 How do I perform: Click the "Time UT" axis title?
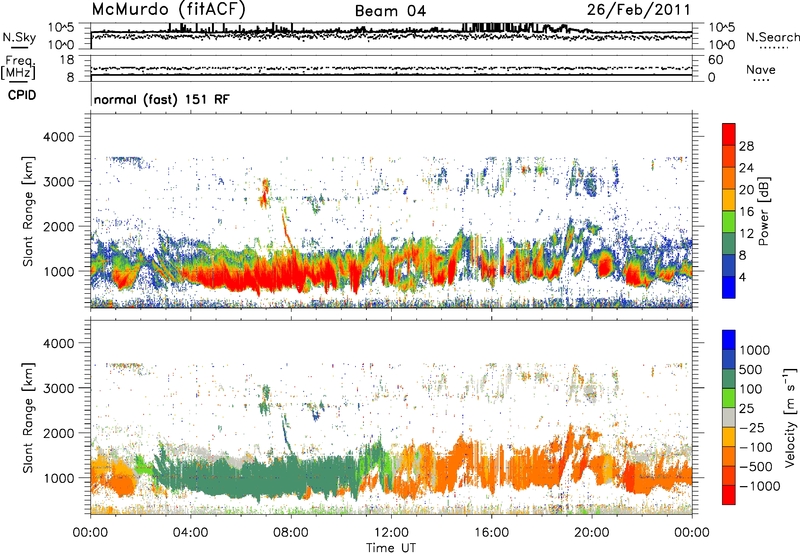click(x=391, y=548)
